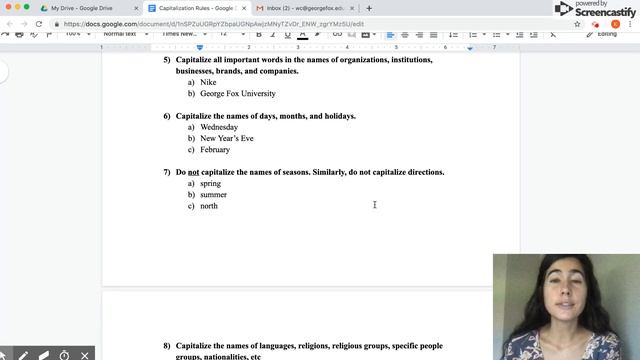This screenshot has height=360, width=640.
Task: Open the Times New Roman font dropdown
Action: (x=184, y=34)
